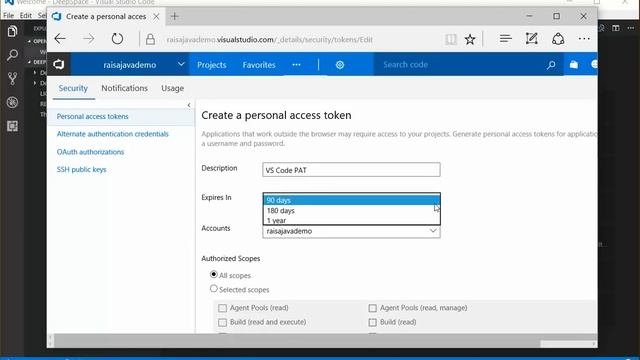Open a new browser tab
This screenshot has height=360, width=640.
pyautogui.click(x=175, y=16)
